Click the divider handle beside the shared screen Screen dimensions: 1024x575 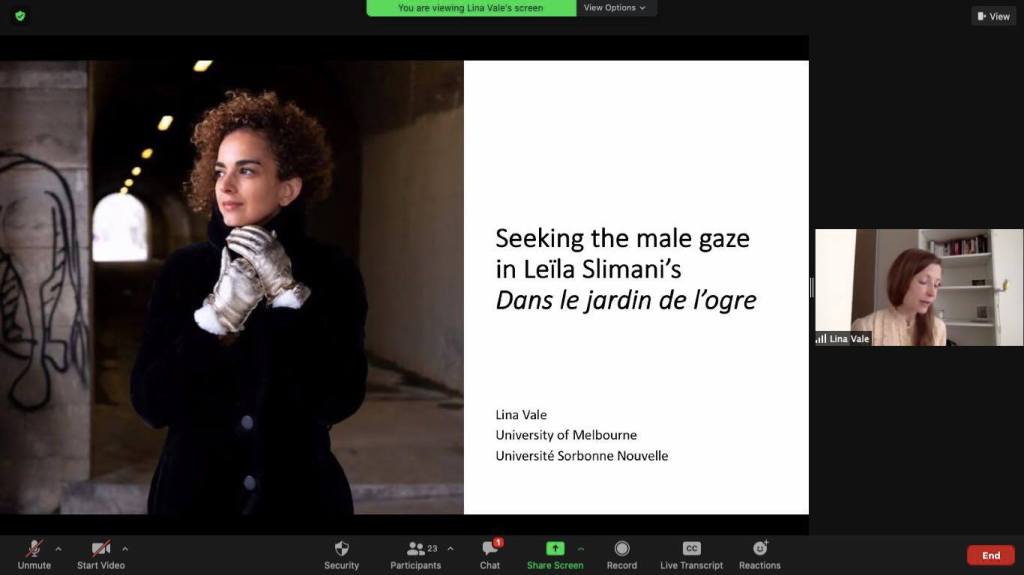[x=811, y=287]
